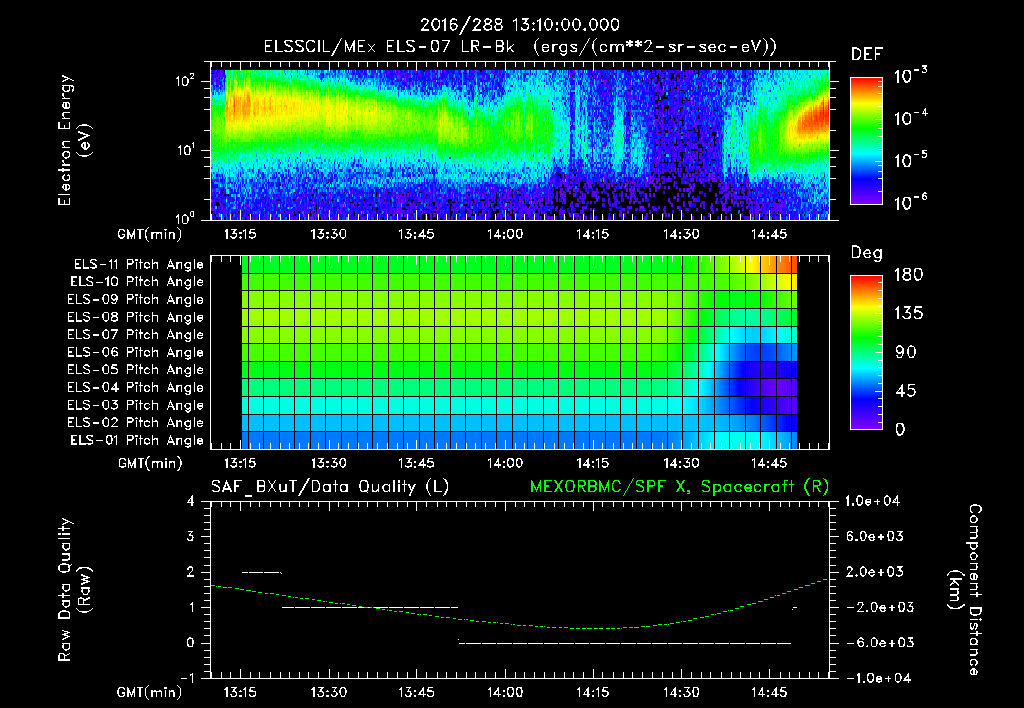
Task: Click the 10^2 electron energy tick label
Action: point(185,81)
